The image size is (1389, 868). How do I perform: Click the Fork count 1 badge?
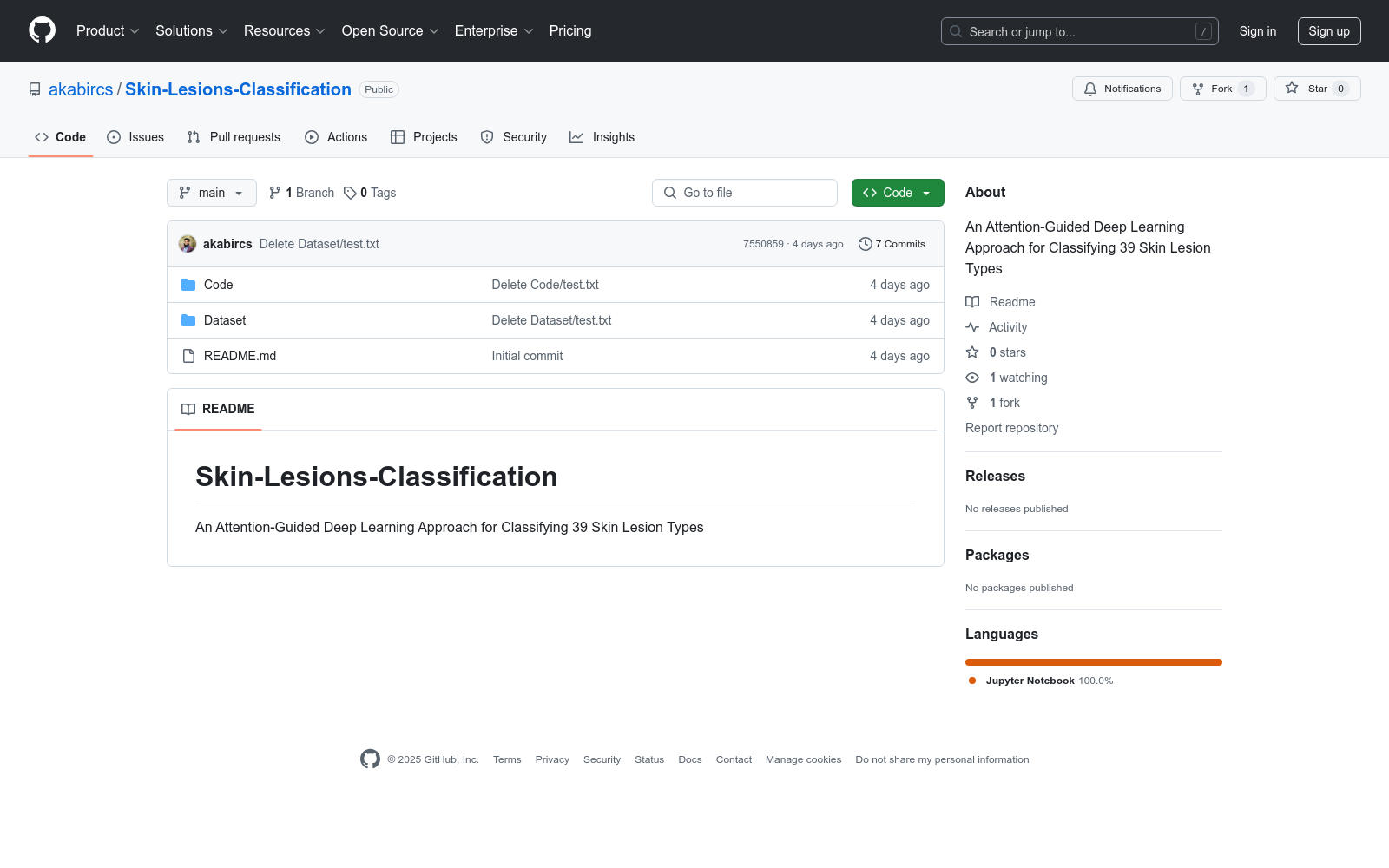pyautogui.click(x=1246, y=89)
